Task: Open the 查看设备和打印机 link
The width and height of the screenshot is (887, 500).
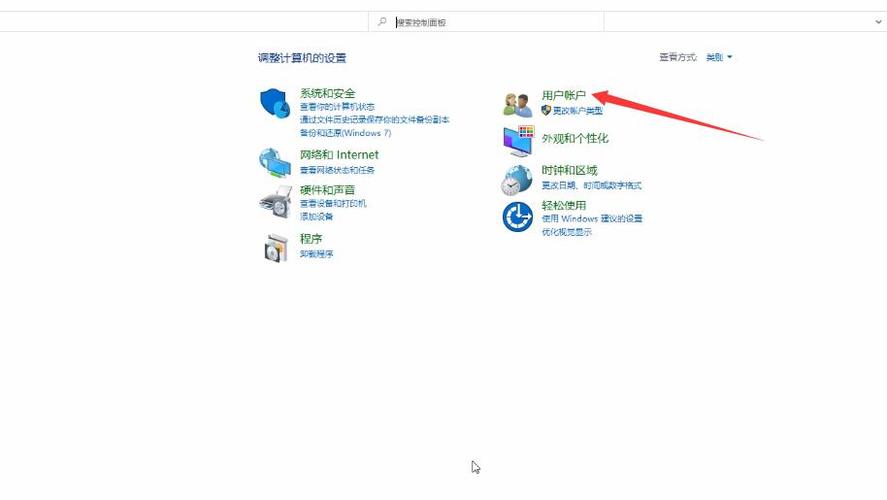Action: [x=333, y=203]
